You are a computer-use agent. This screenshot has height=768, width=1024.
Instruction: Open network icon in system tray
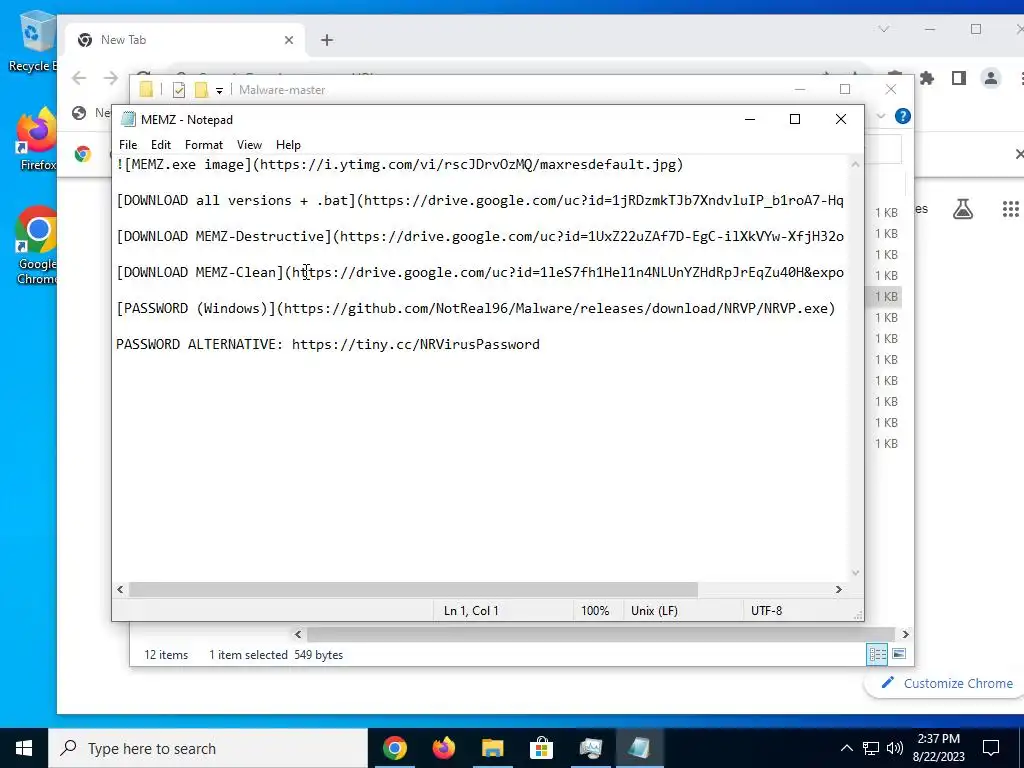(871, 748)
